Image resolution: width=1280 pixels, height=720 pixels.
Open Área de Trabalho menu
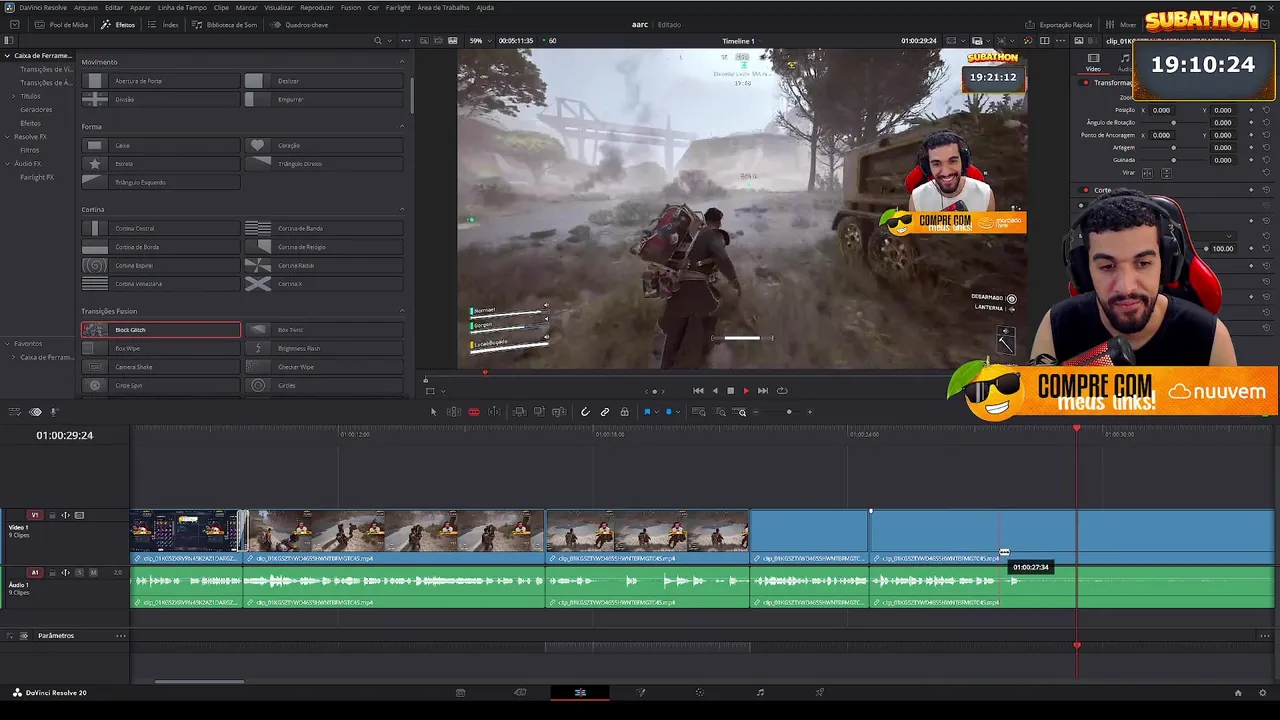tap(445, 7)
